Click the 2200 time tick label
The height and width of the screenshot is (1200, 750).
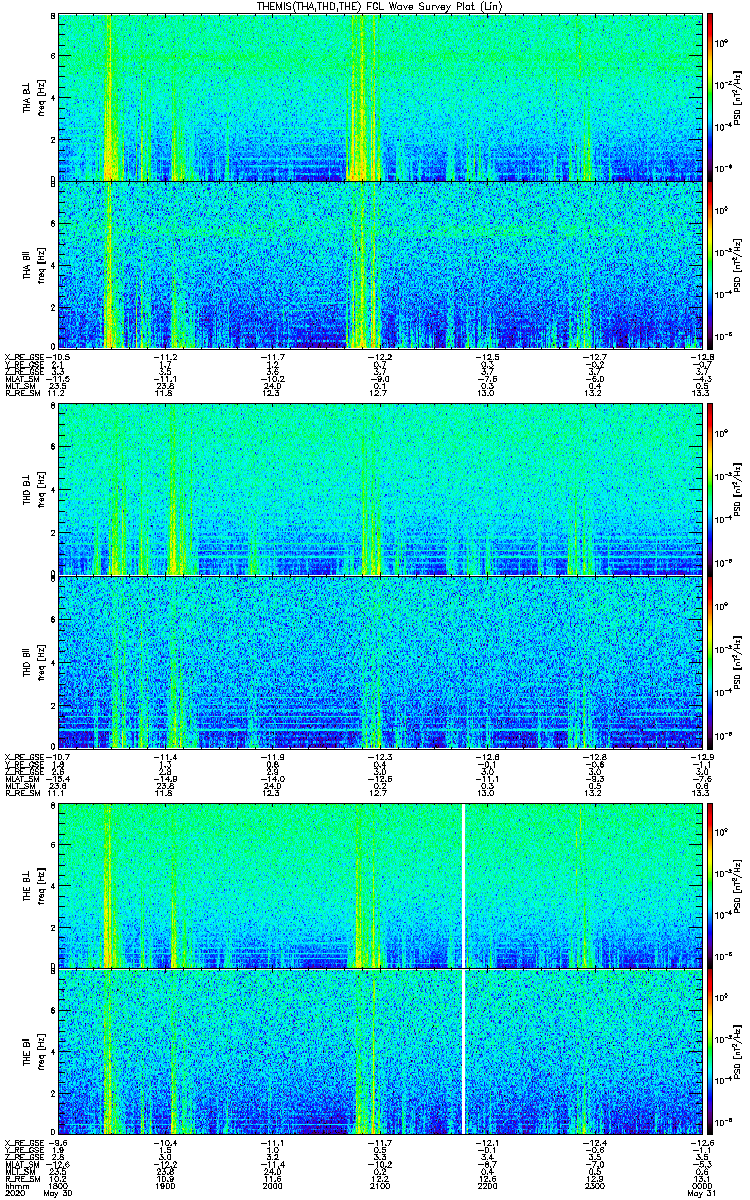point(486,1186)
